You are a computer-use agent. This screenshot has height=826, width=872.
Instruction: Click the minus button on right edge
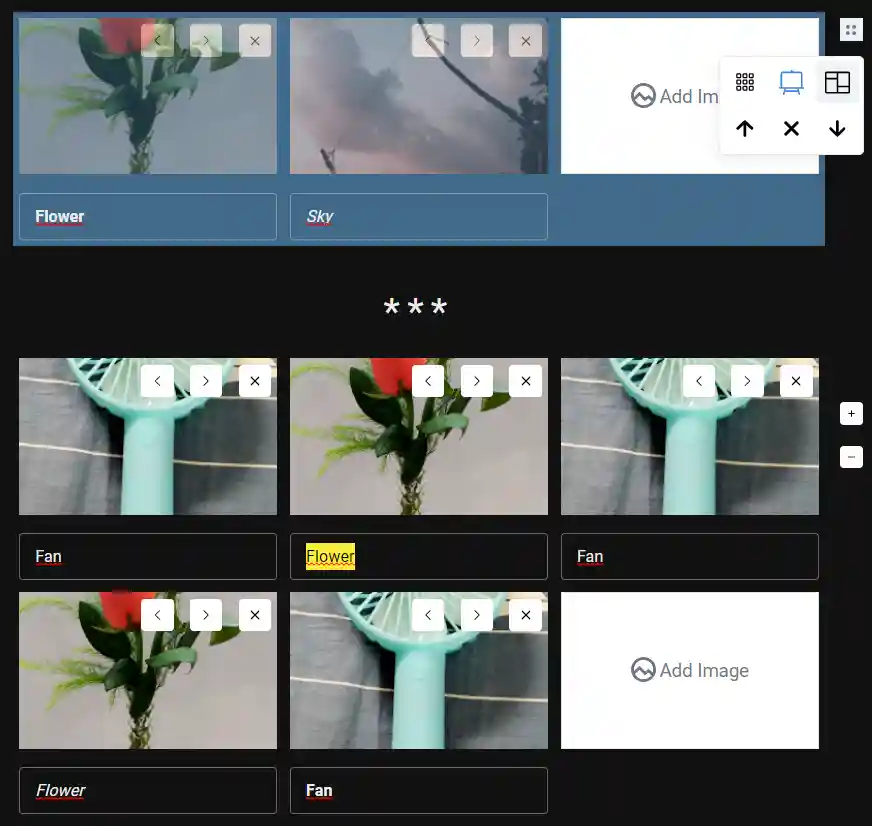[x=851, y=457]
